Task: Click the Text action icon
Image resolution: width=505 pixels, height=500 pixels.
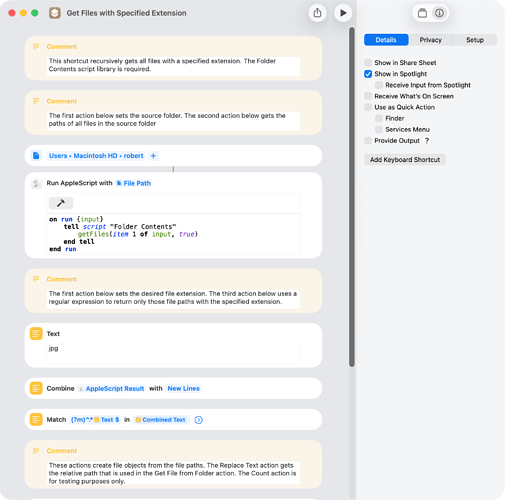Action: (x=36, y=333)
